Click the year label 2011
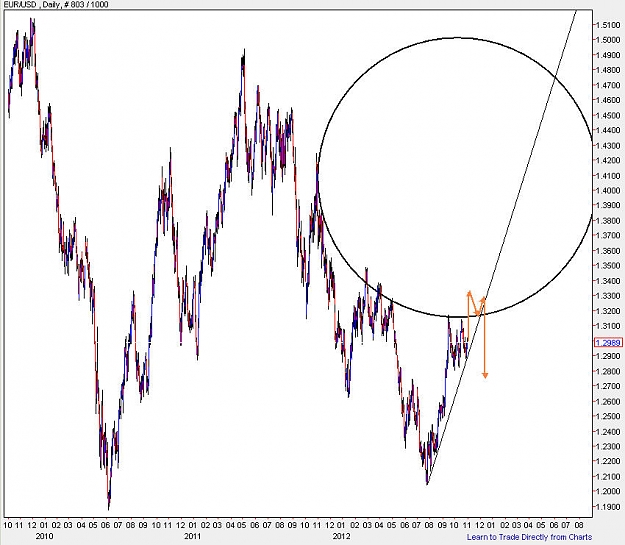The width and height of the screenshot is (625, 545). 192,536
